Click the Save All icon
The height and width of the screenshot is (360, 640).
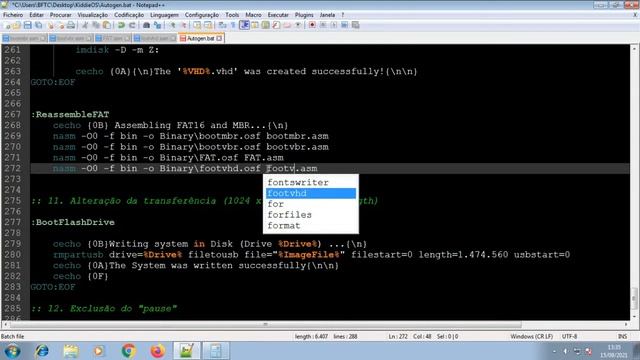pyautogui.click(x=39, y=25)
